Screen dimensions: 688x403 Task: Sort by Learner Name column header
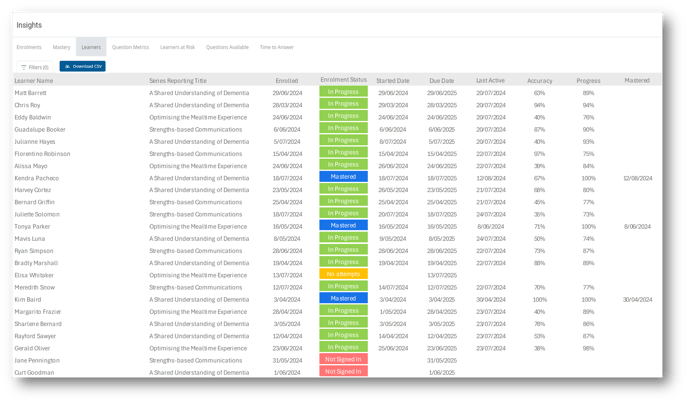click(x=34, y=80)
